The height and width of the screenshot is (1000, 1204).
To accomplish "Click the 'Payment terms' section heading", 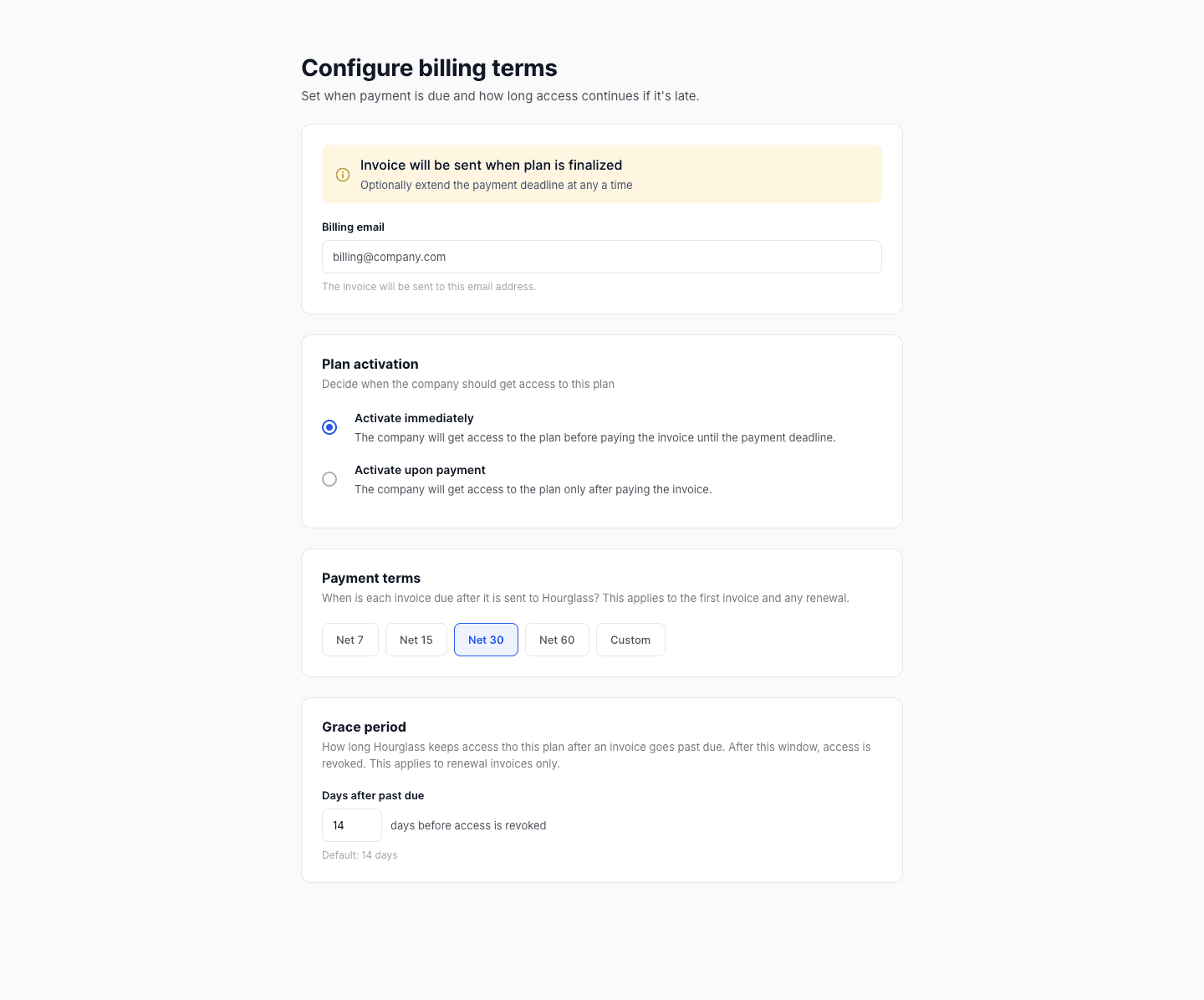I will tap(371, 578).
